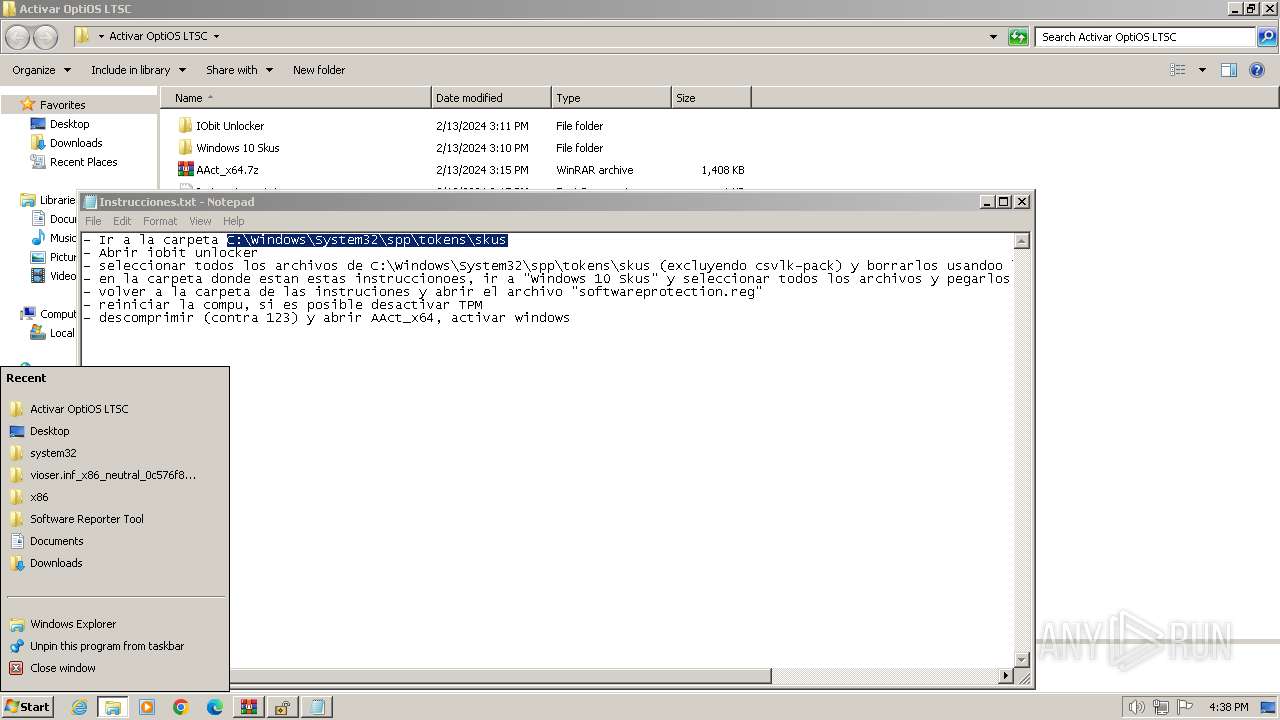Image resolution: width=1280 pixels, height=720 pixels.
Task: Sort by the Name column header
Action: point(295,98)
